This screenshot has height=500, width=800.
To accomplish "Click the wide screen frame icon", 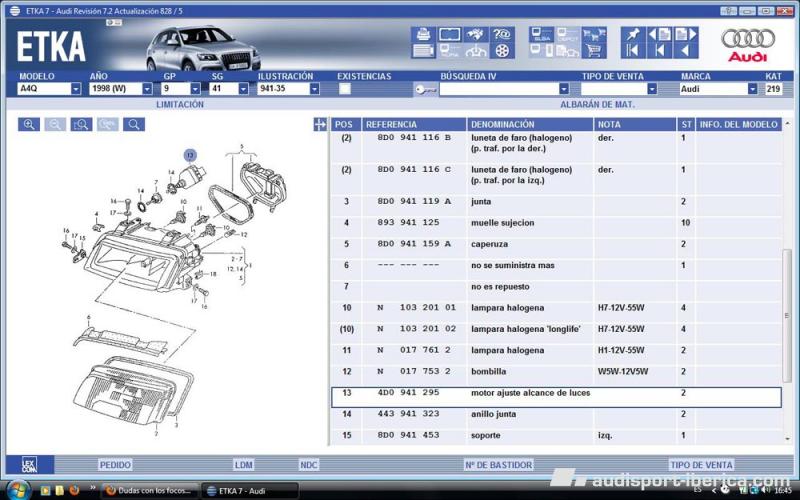I will click(449, 35).
